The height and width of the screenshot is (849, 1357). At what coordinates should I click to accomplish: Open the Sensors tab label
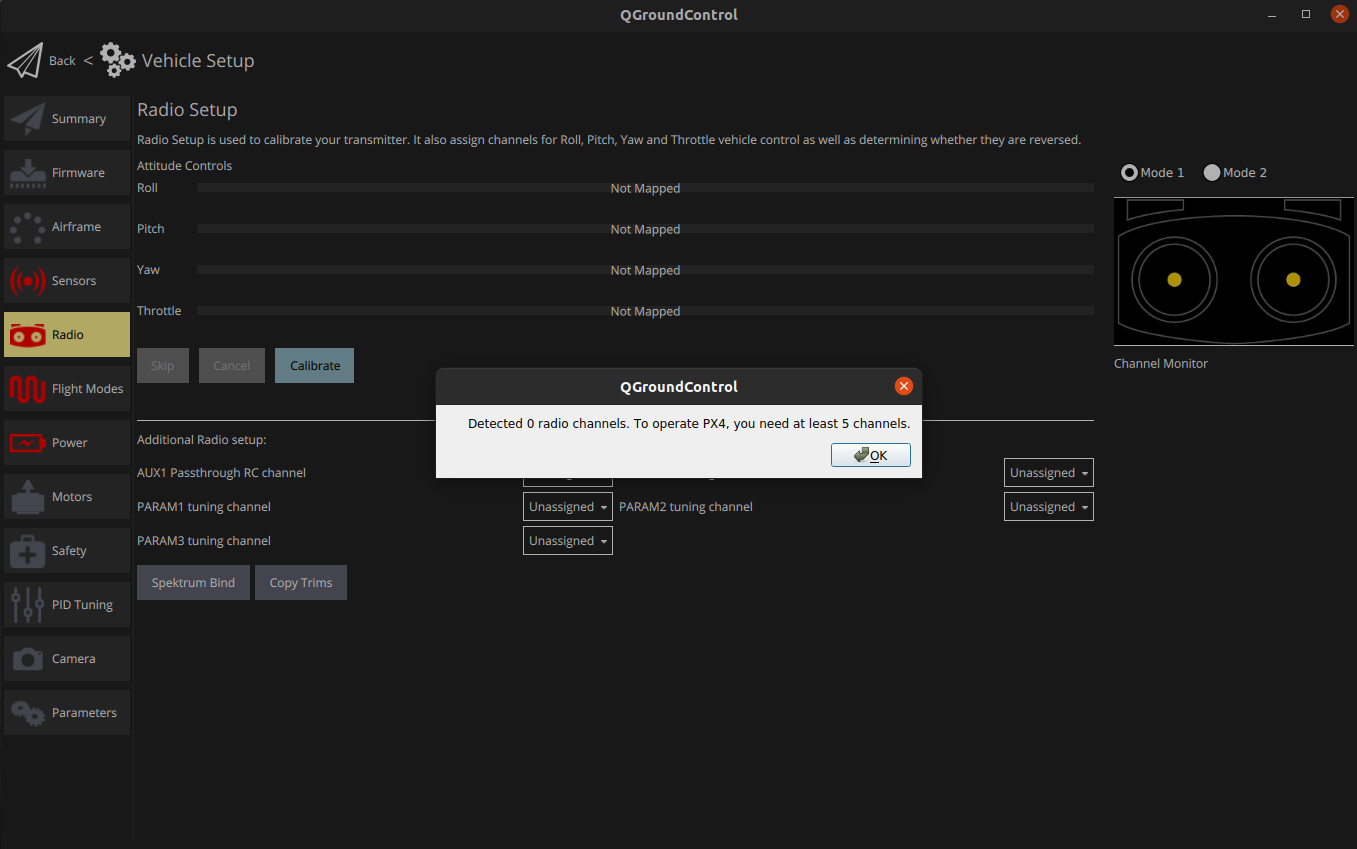pos(74,281)
